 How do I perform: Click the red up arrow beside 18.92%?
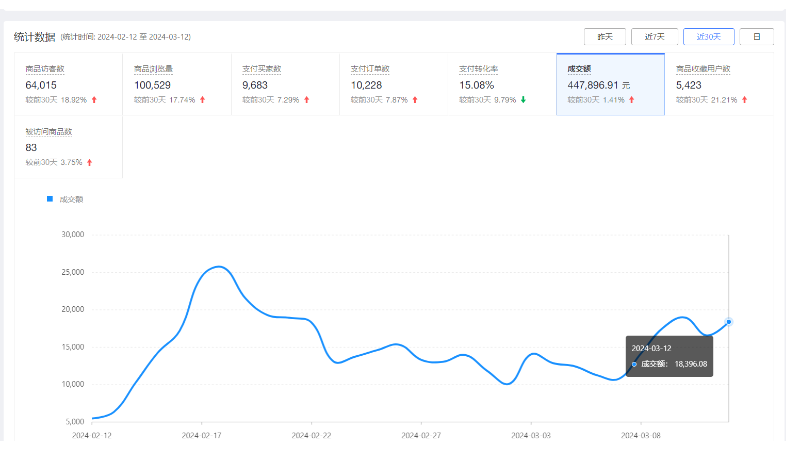click(94, 100)
